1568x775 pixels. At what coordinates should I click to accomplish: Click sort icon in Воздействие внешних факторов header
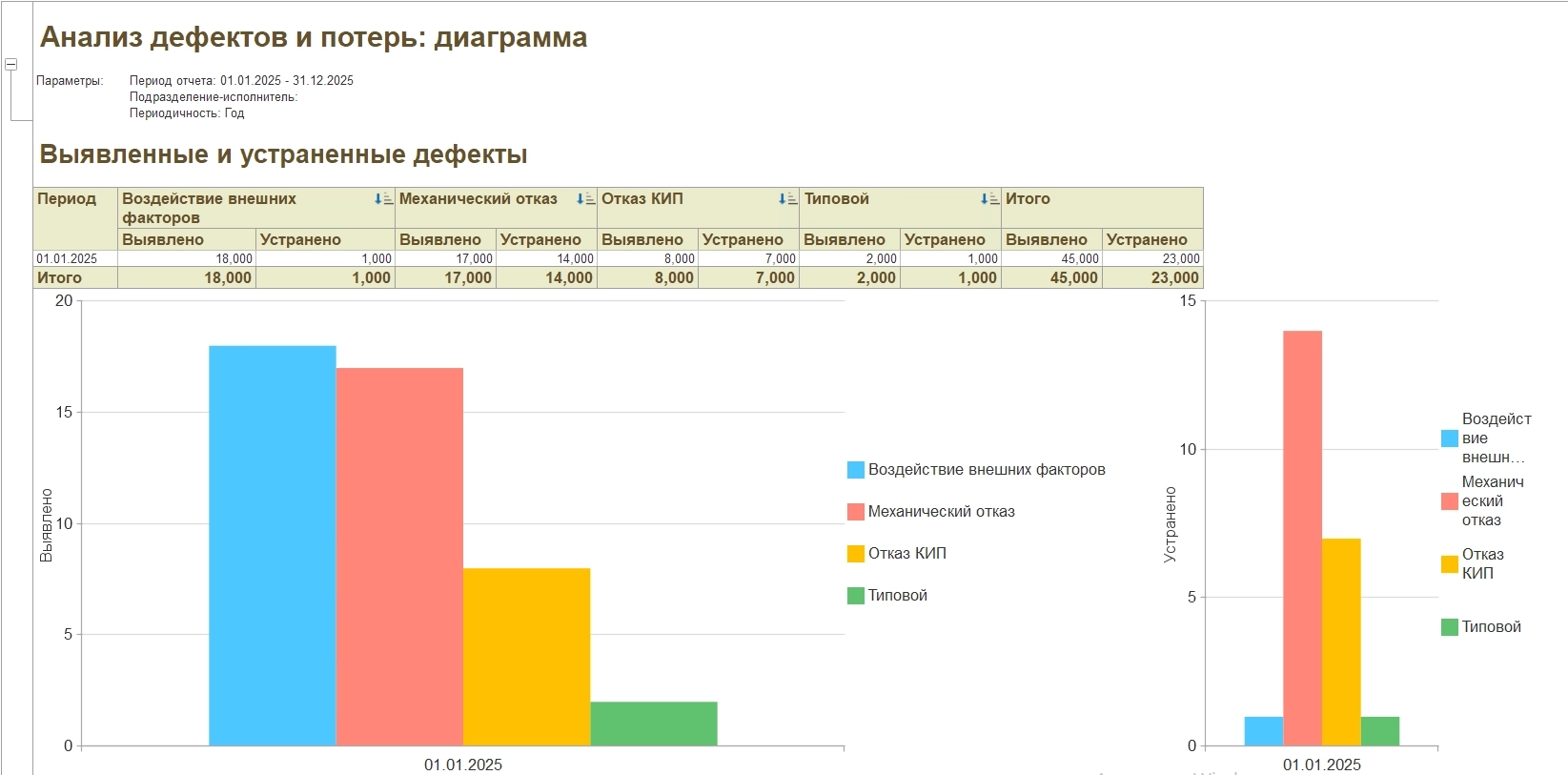[383, 199]
